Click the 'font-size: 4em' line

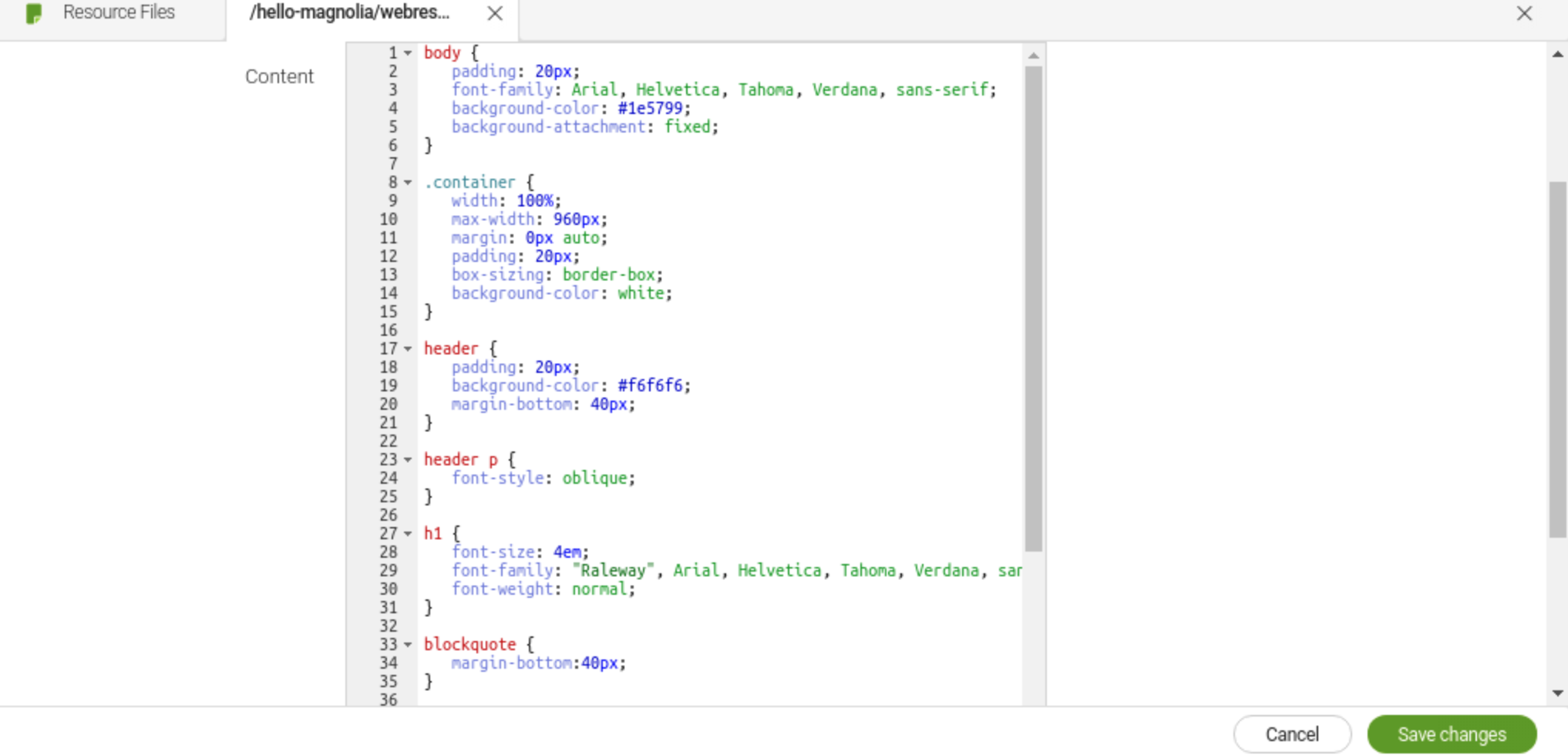point(520,552)
